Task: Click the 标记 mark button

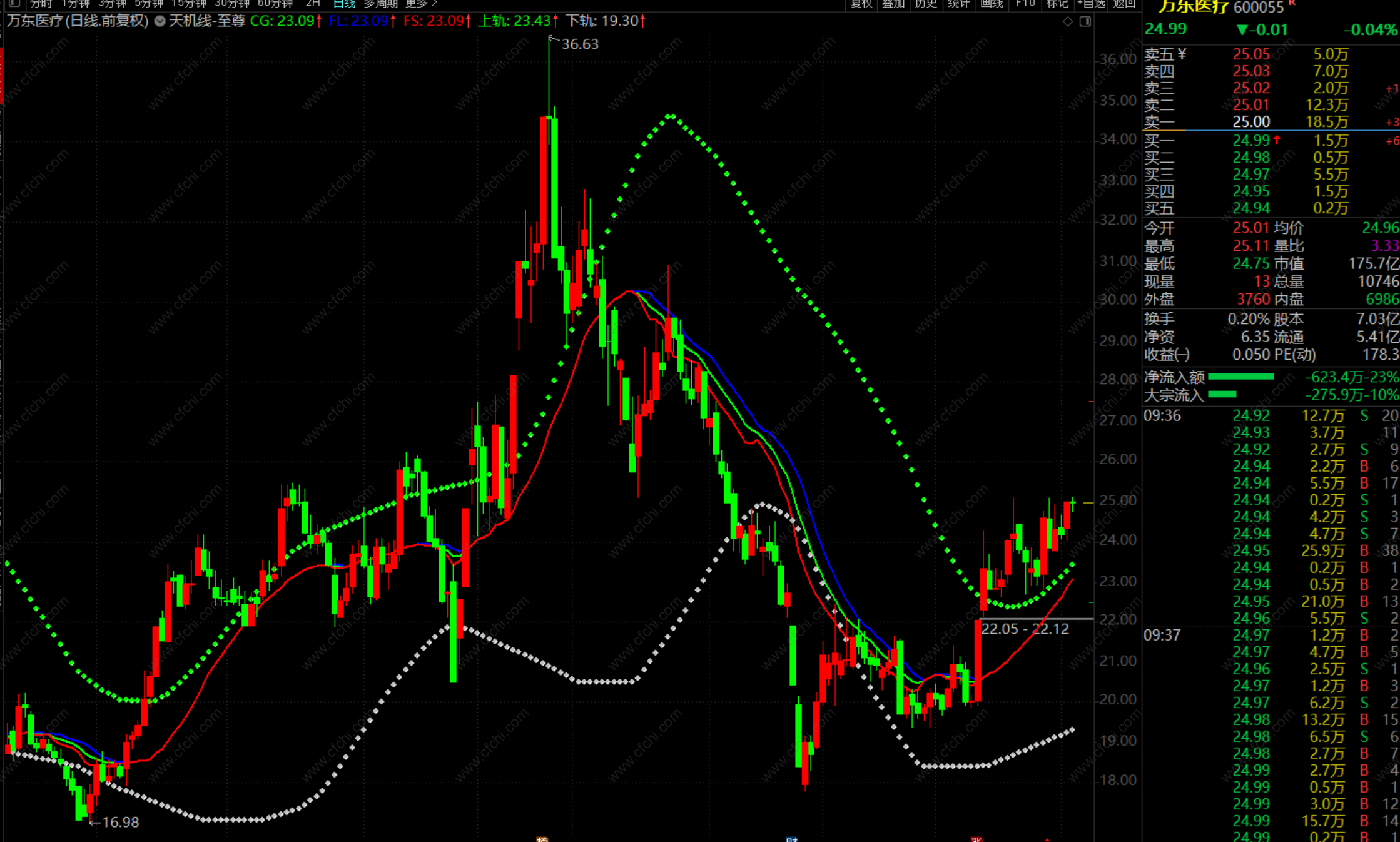Action: (1057, 4)
